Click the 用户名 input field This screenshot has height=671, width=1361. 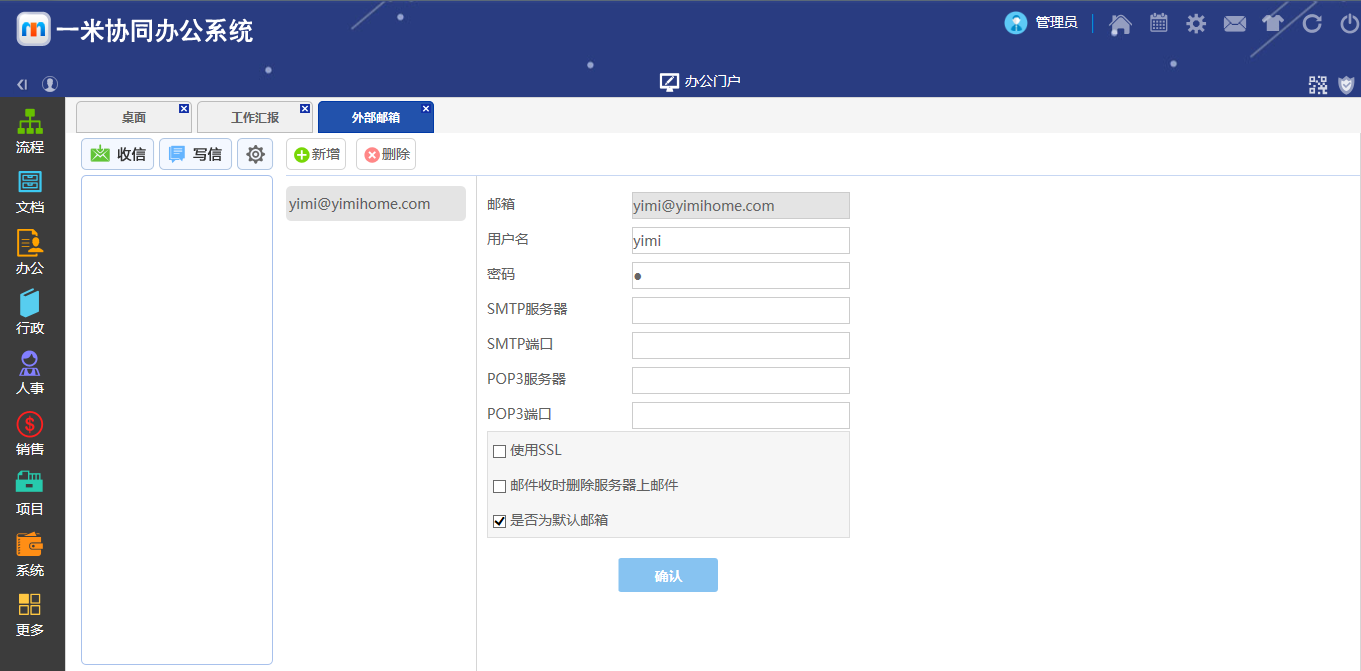pos(741,240)
